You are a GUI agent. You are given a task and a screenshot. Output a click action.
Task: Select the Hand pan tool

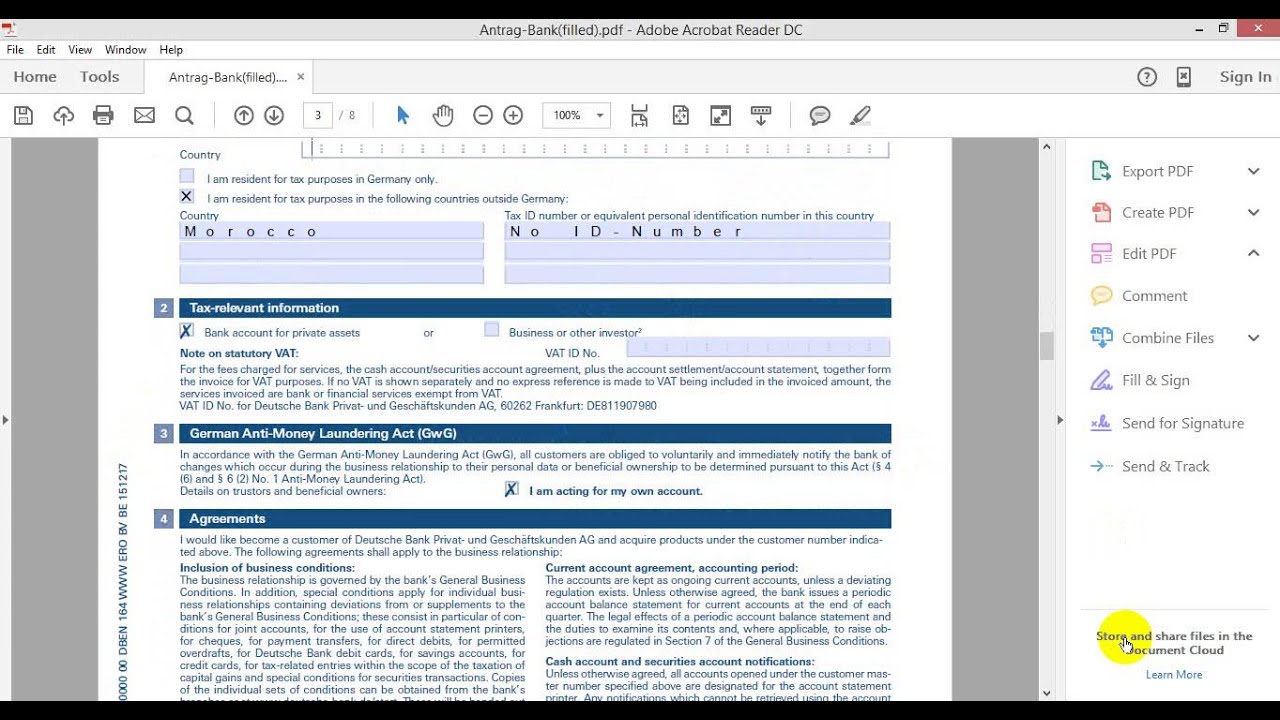pyautogui.click(x=443, y=116)
